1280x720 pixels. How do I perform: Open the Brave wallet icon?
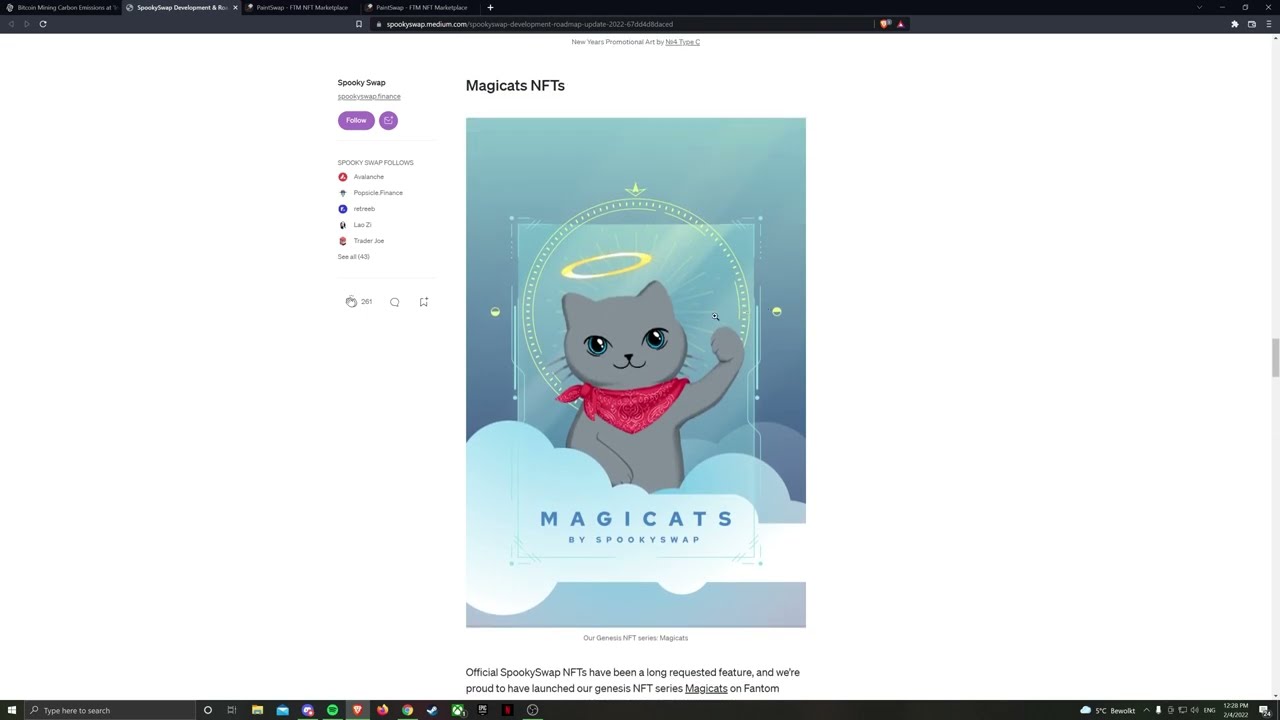coord(1251,24)
